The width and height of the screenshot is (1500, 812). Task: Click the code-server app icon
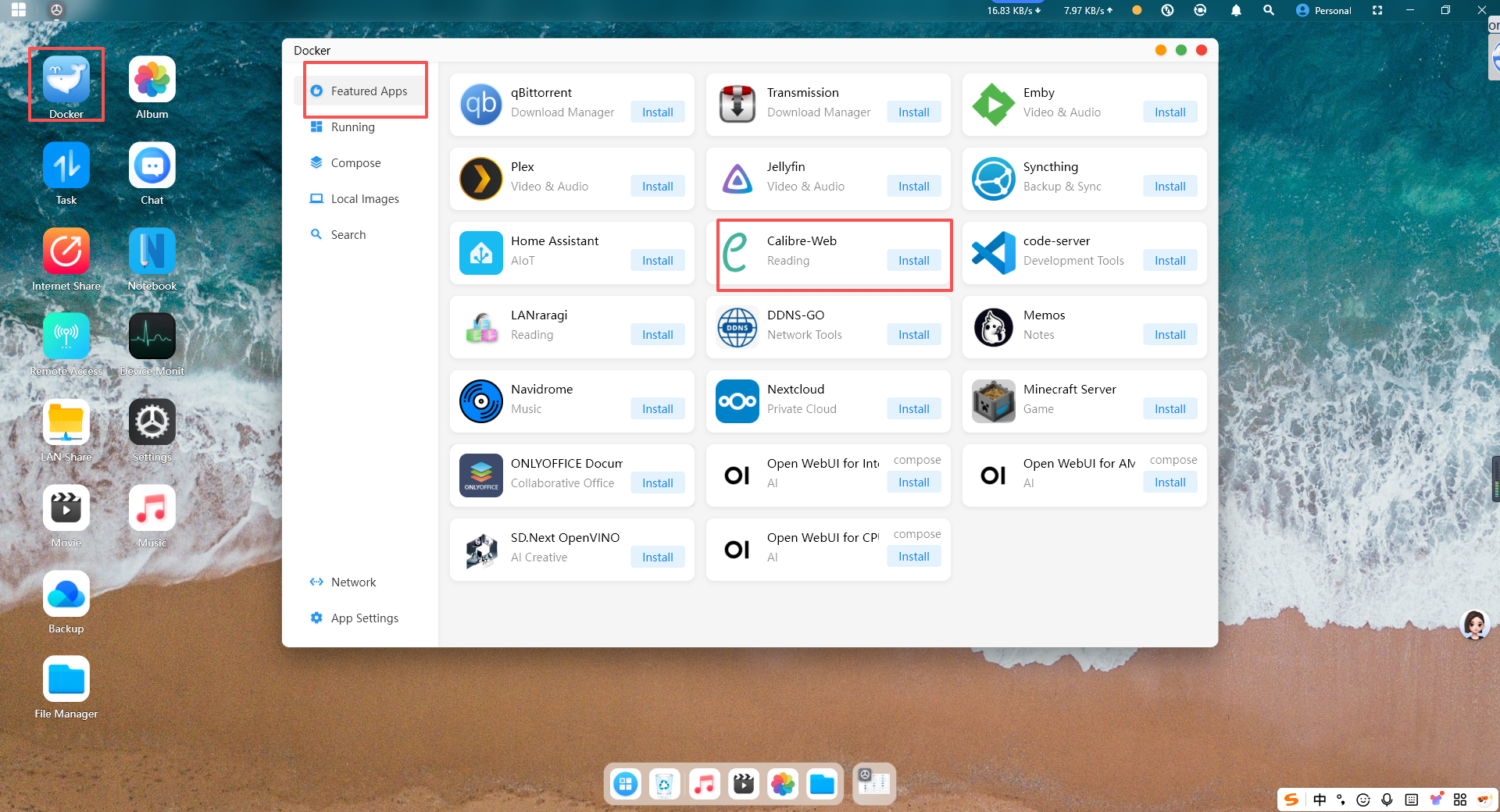pyautogui.click(x=994, y=253)
